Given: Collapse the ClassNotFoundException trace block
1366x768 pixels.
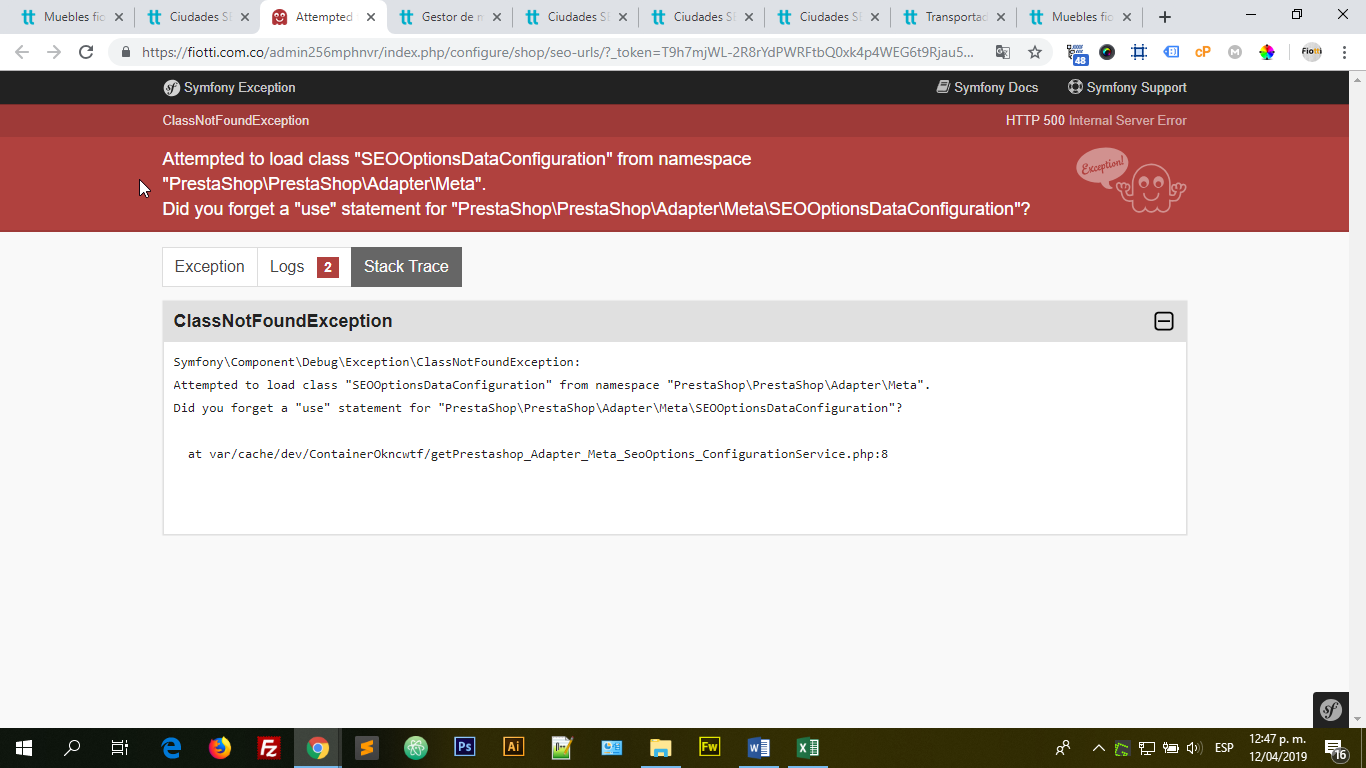Looking at the screenshot, I should 1164,321.
